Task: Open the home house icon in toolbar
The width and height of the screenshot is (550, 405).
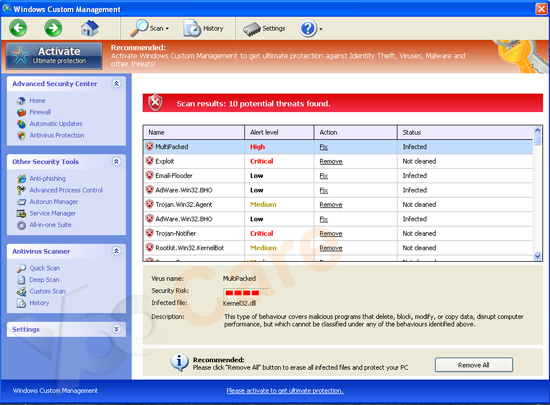Action: coord(89,28)
